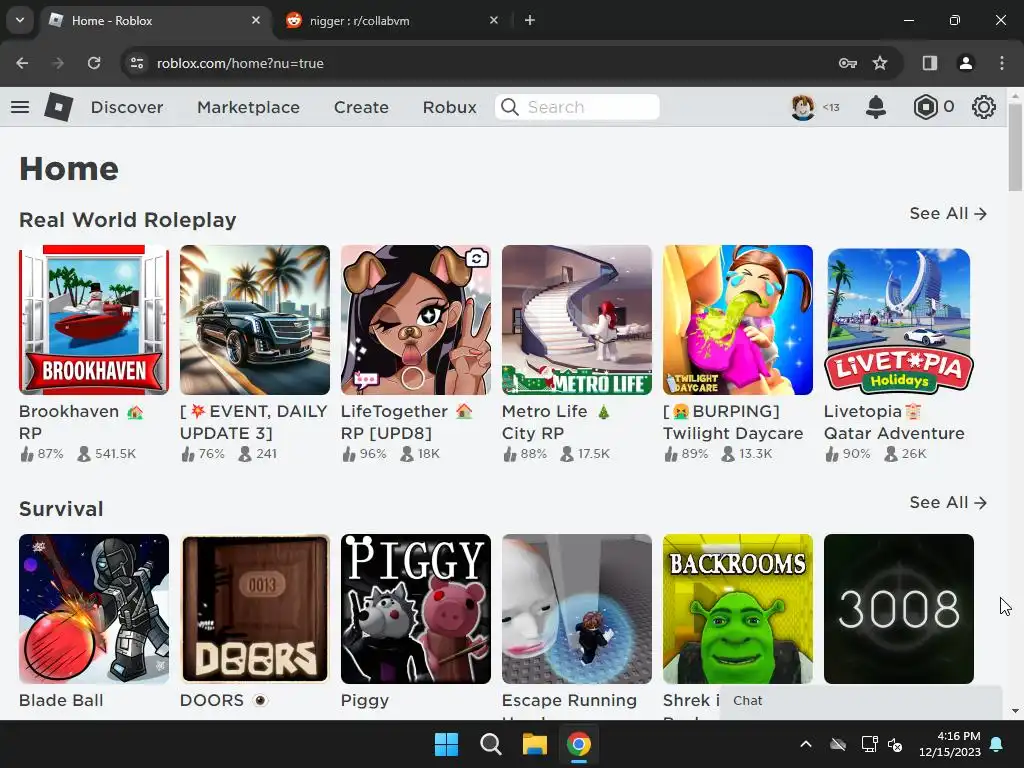Click the Livetopia Qatar Adventure title
Viewport: 1024px width, 768px height.
(894, 422)
